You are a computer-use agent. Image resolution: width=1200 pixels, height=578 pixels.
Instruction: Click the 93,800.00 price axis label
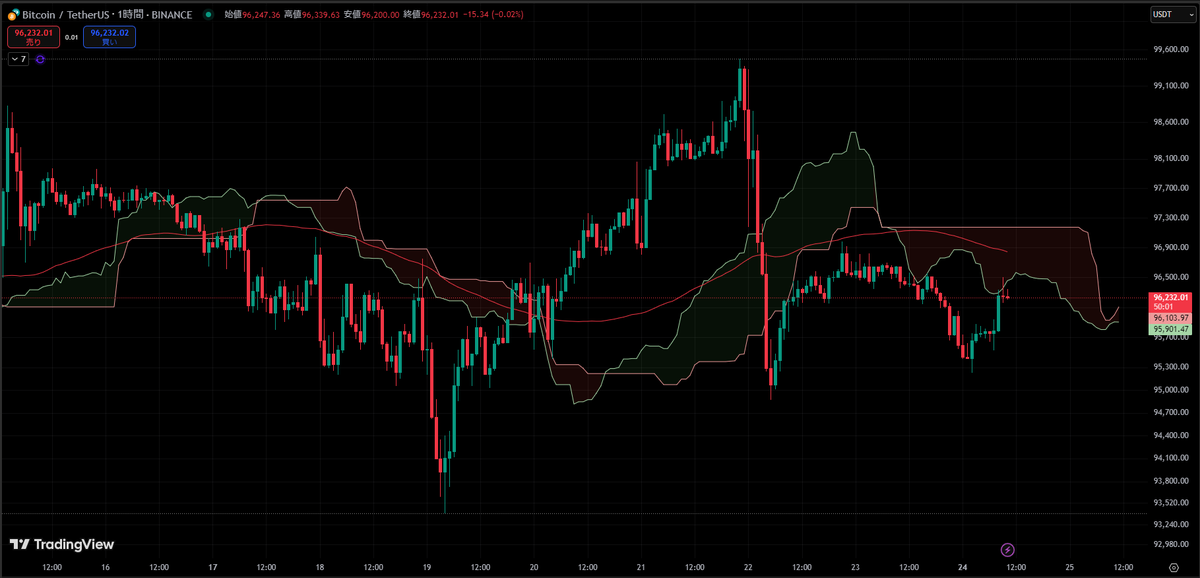[1171, 481]
